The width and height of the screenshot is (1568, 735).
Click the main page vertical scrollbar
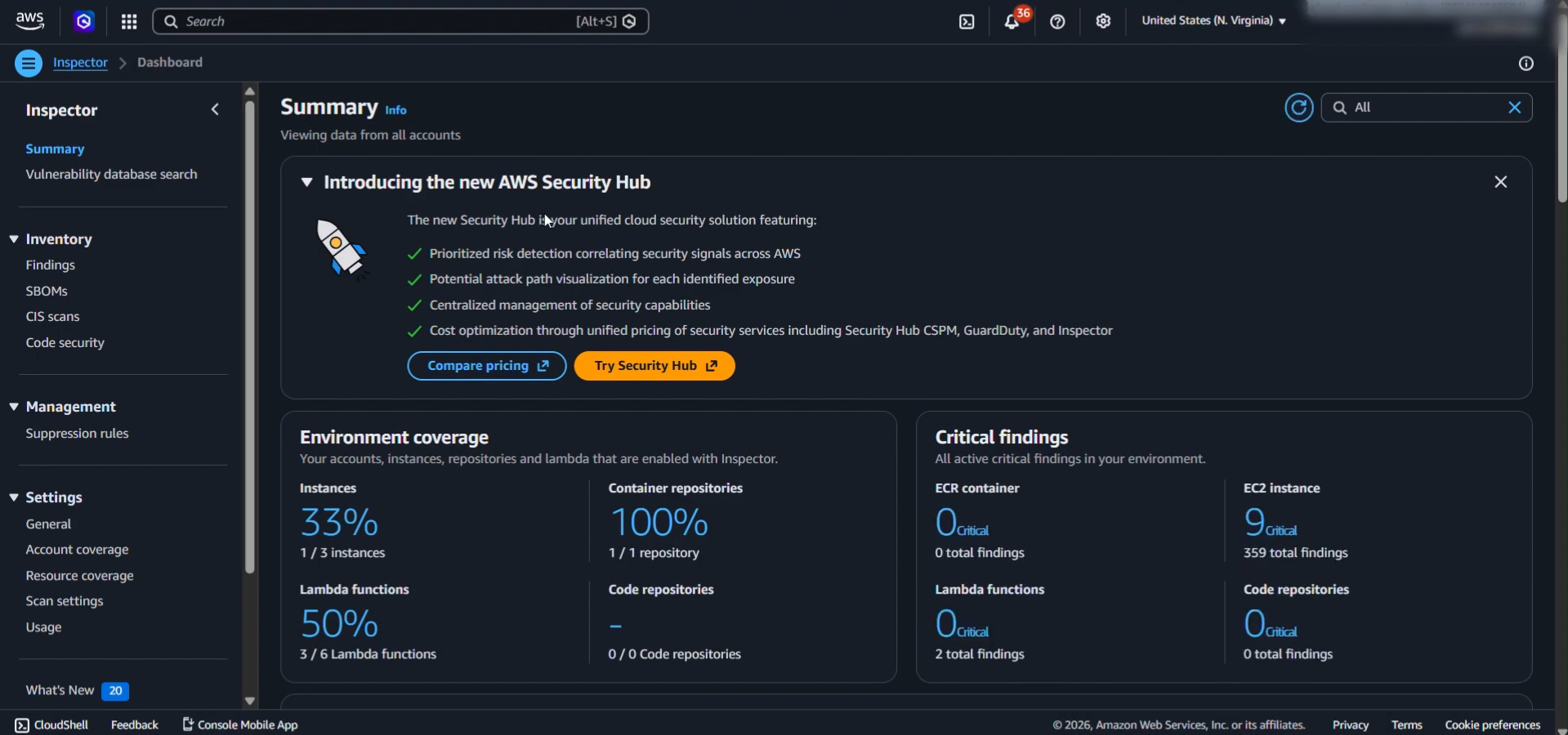coord(1561,110)
